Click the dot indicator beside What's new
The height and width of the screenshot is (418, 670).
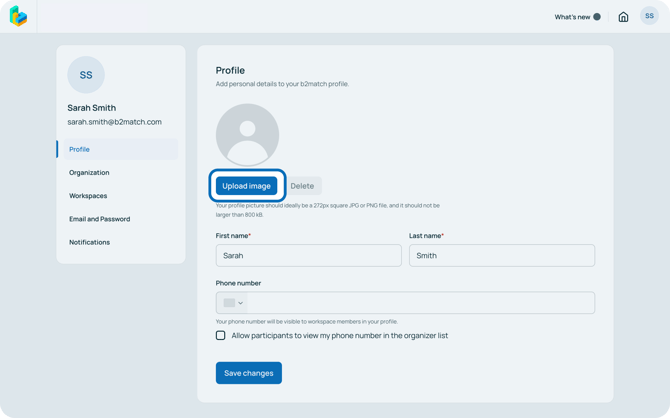[597, 17]
